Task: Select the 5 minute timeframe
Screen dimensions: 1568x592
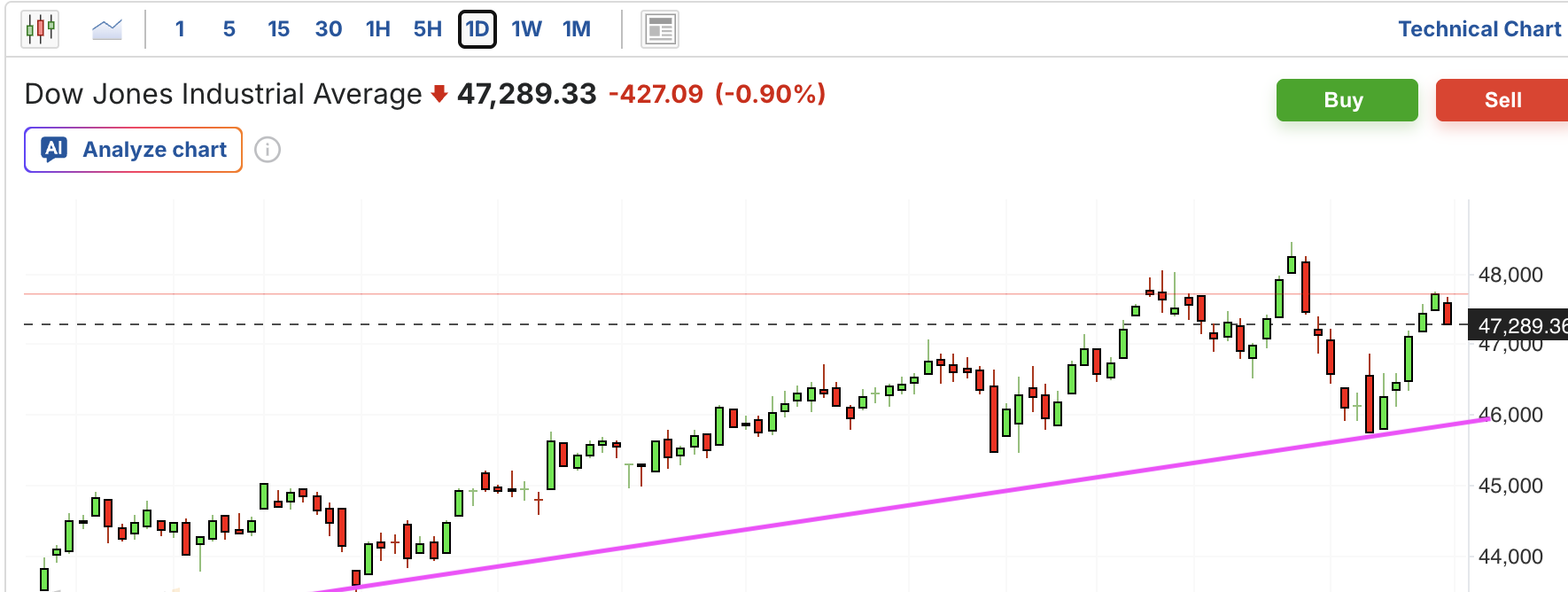Action: [x=229, y=29]
